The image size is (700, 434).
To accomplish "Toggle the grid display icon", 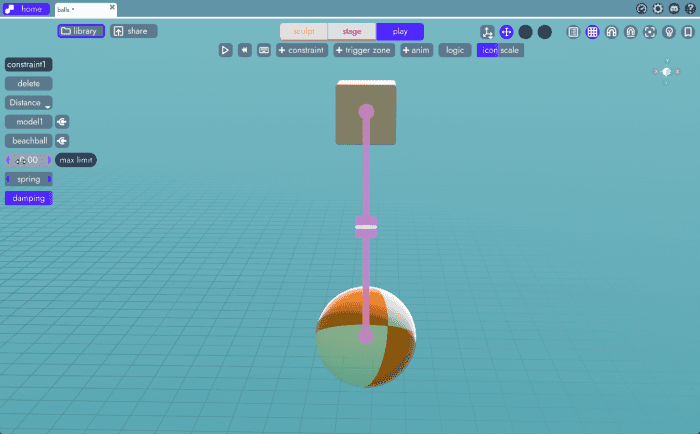I will click(x=592, y=32).
